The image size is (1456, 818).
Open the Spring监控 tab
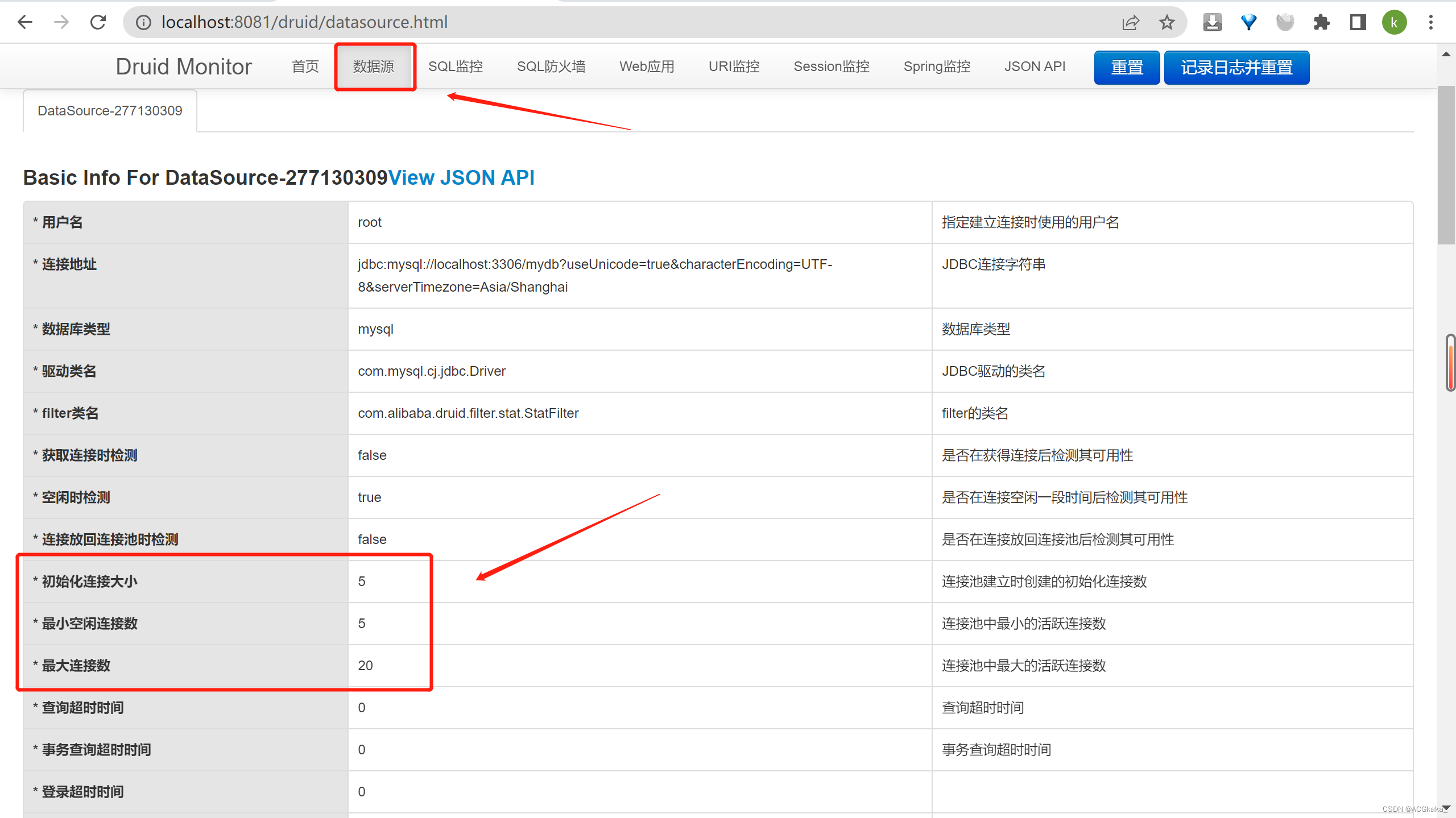(937, 67)
